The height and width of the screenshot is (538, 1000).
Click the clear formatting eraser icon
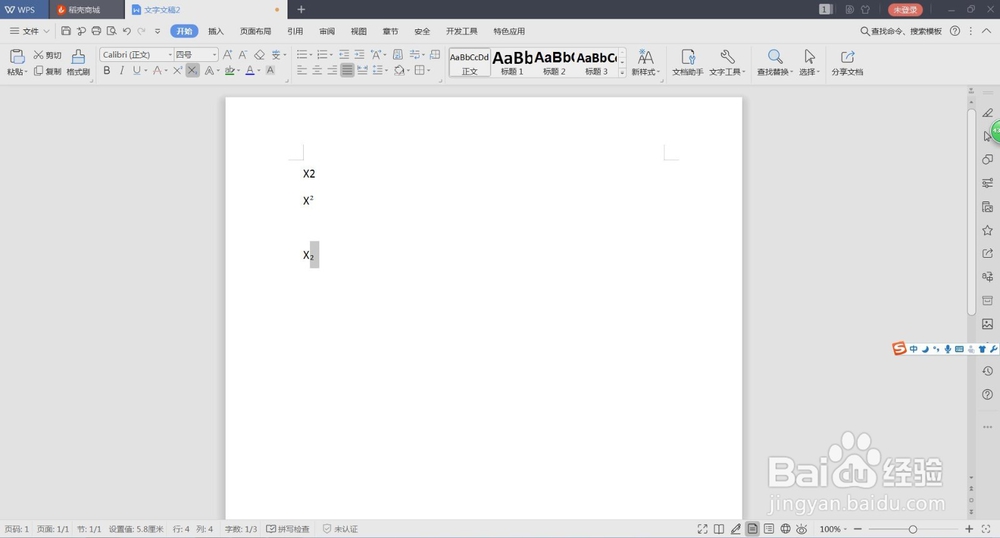pos(260,55)
